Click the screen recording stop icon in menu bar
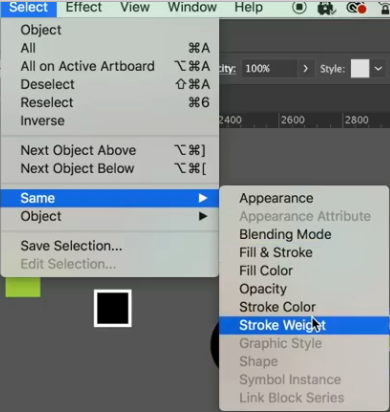 tap(299, 7)
